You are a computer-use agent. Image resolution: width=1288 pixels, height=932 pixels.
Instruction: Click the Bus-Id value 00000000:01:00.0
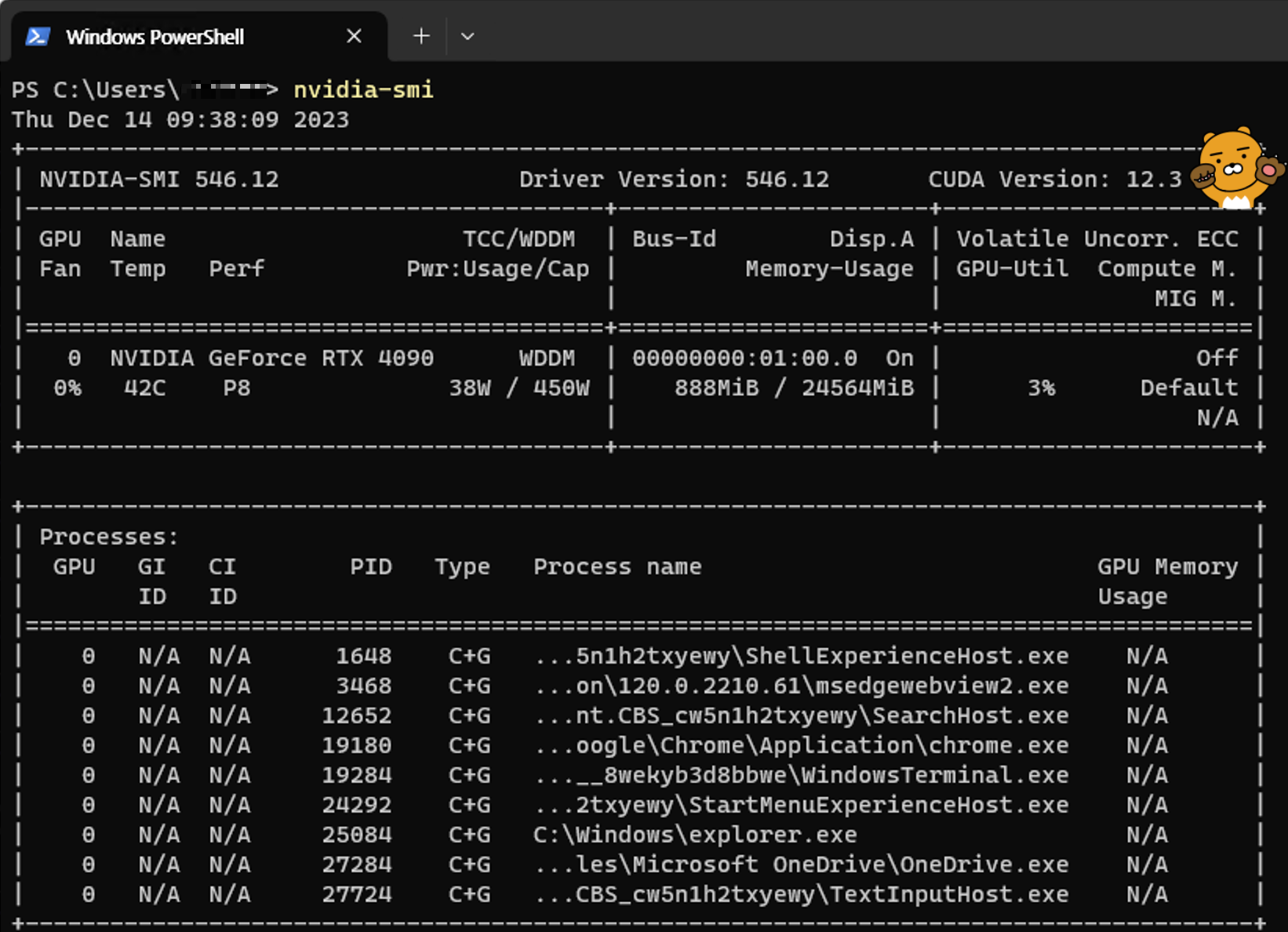(x=744, y=359)
